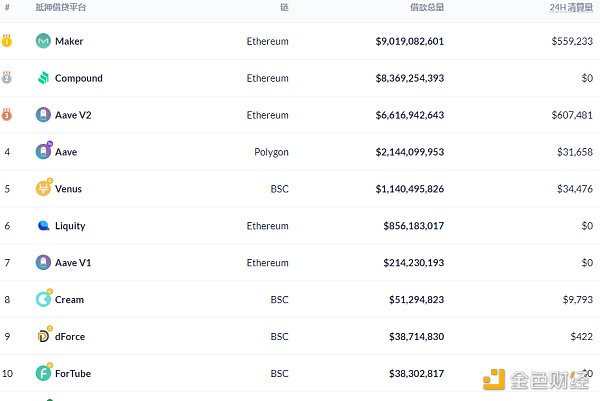Sort by 24H liquidation column header

(572, 7)
